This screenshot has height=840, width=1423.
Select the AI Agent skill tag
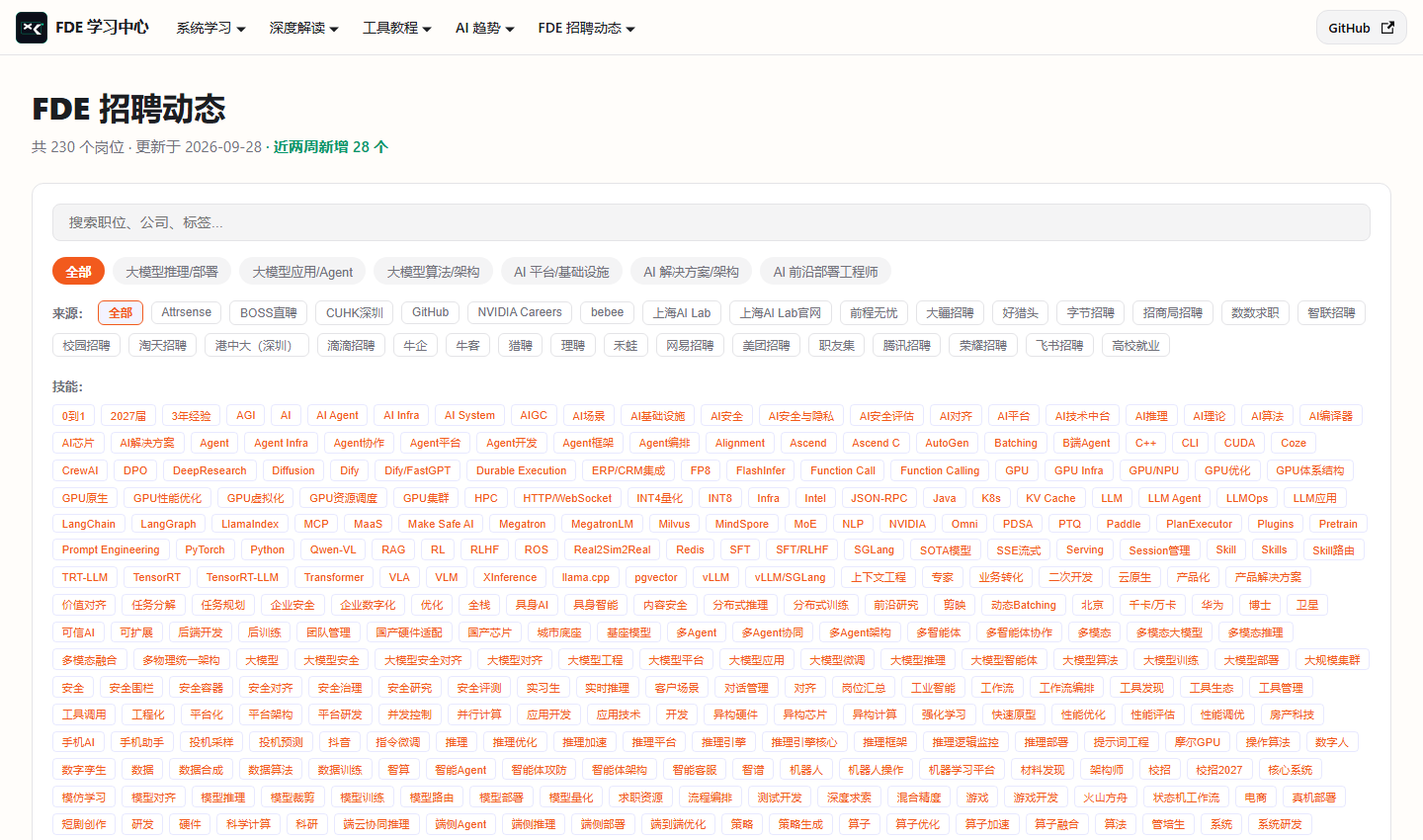click(337, 416)
